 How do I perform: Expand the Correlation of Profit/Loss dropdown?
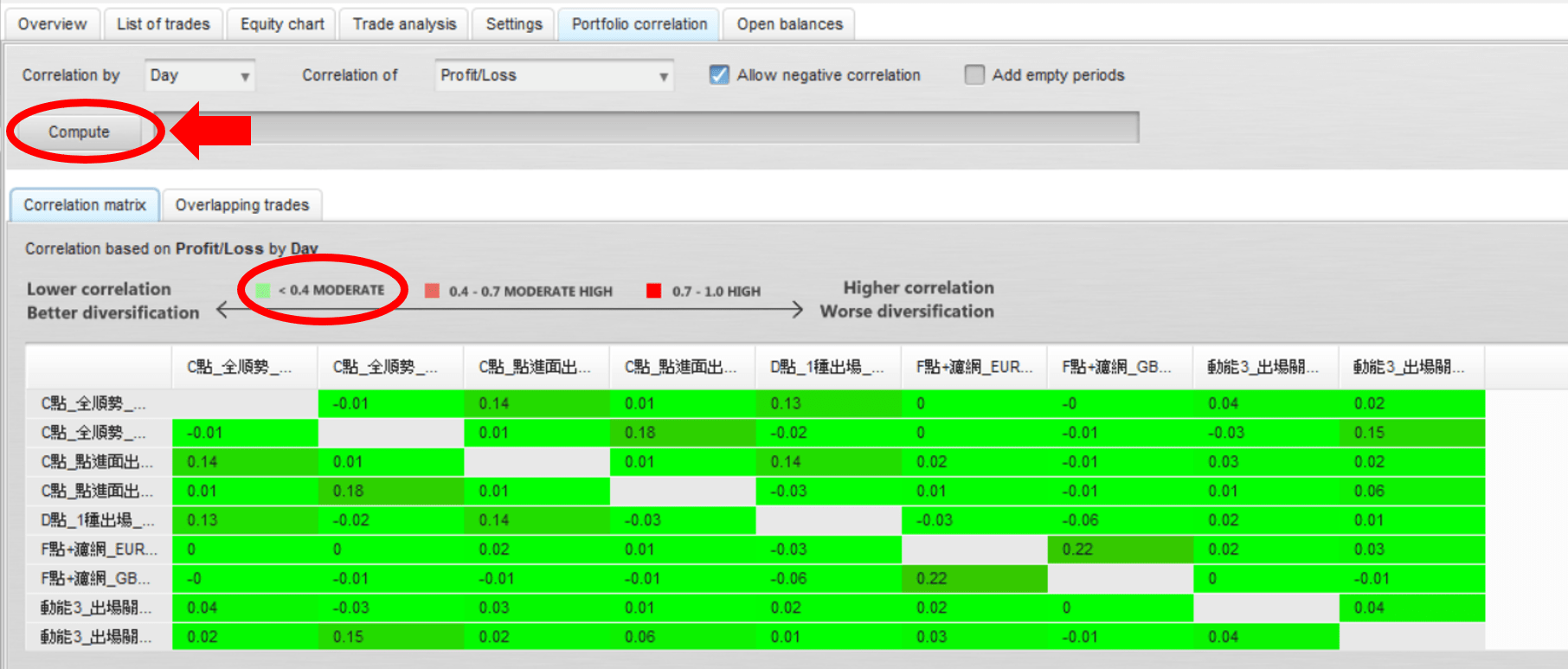coord(554,75)
